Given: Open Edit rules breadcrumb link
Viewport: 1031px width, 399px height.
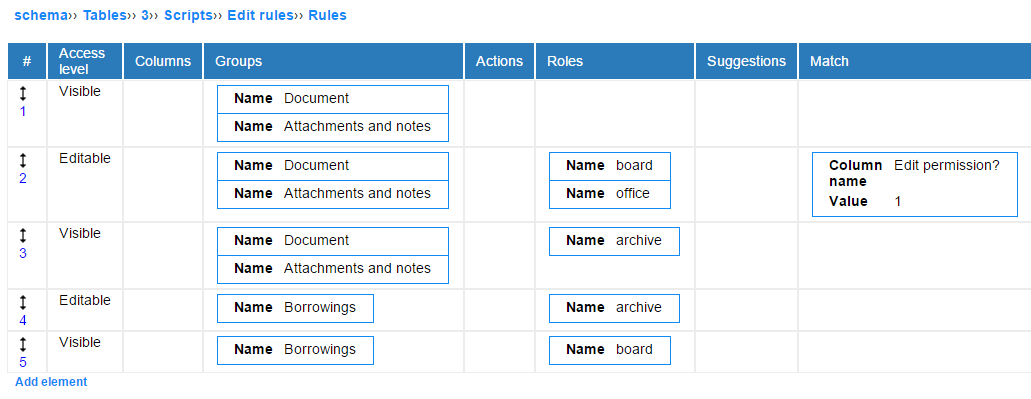Looking at the screenshot, I should pos(260,15).
